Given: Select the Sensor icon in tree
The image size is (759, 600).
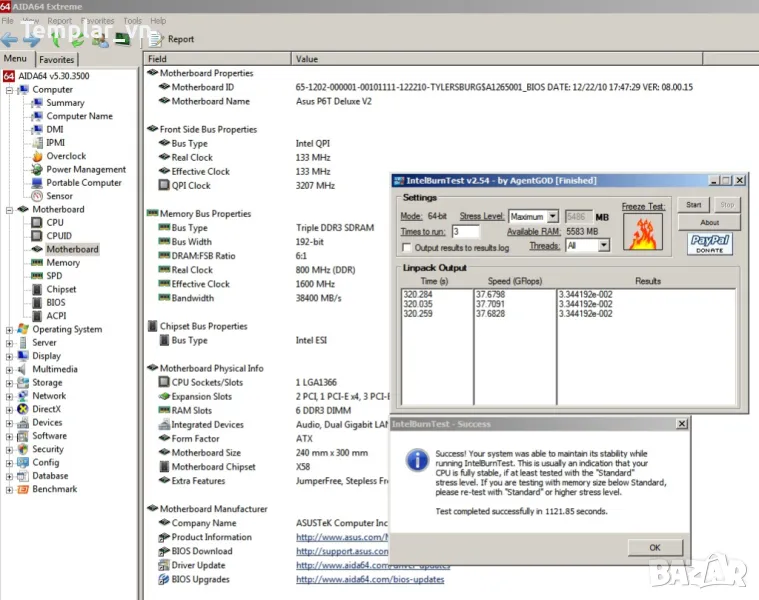Looking at the screenshot, I should coord(37,196).
